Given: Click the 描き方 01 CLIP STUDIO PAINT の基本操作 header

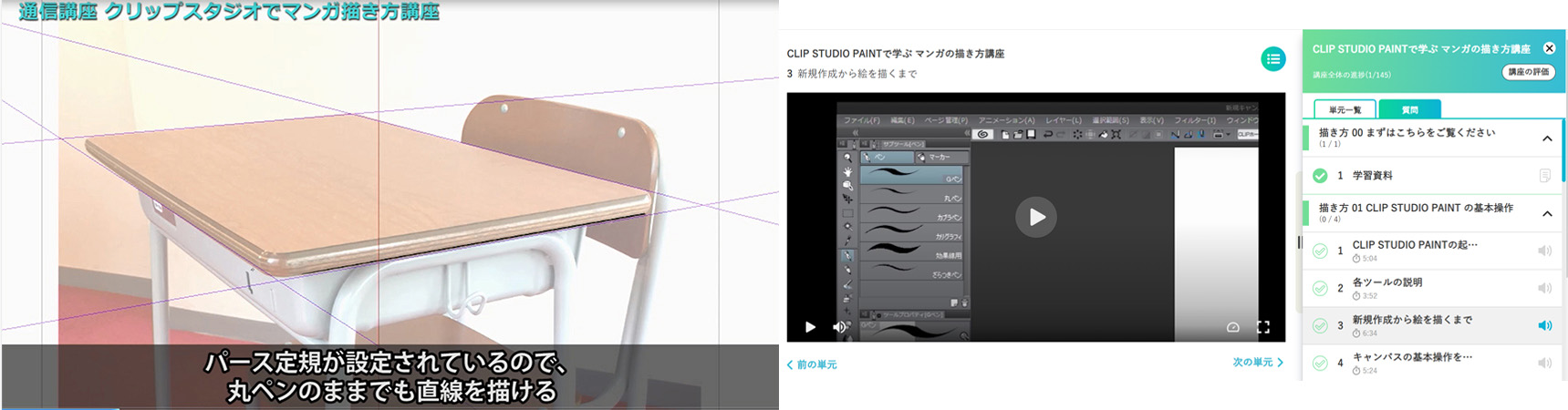Looking at the screenshot, I should pyautogui.click(x=1433, y=213).
